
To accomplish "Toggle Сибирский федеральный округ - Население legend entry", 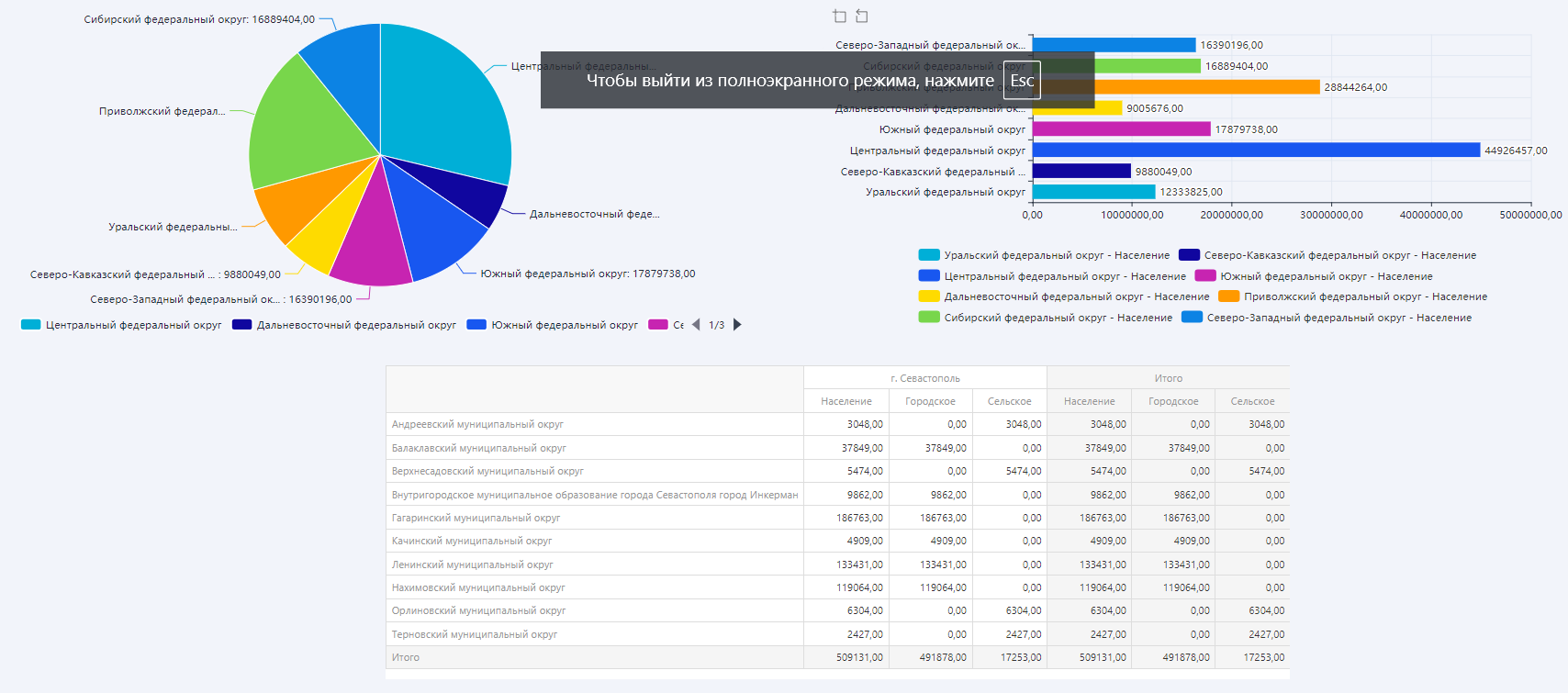I will [1046, 318].
